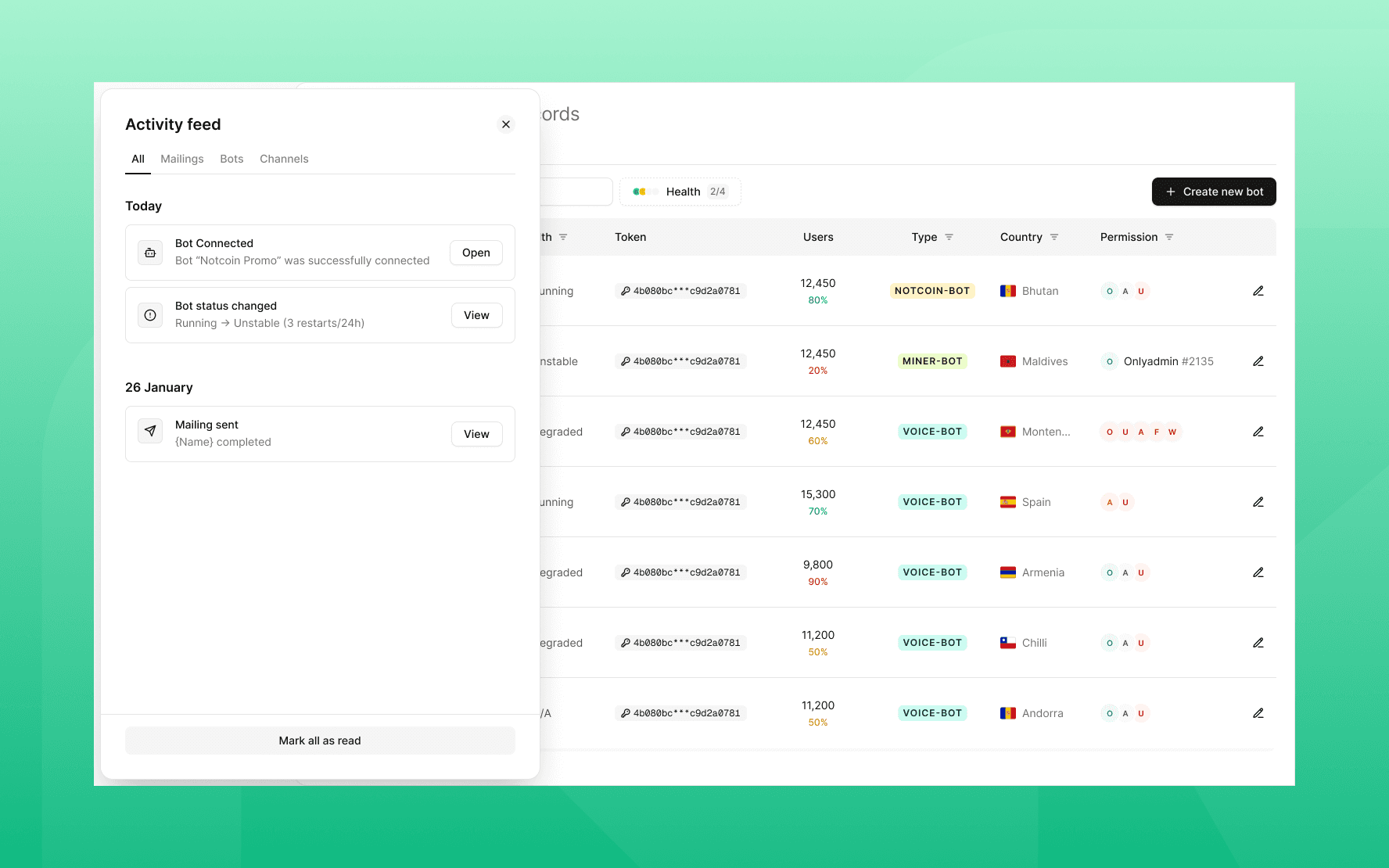Switch to the Mailings tab
The width and height of the screenshot is (1389, 868).
point(181,159)
